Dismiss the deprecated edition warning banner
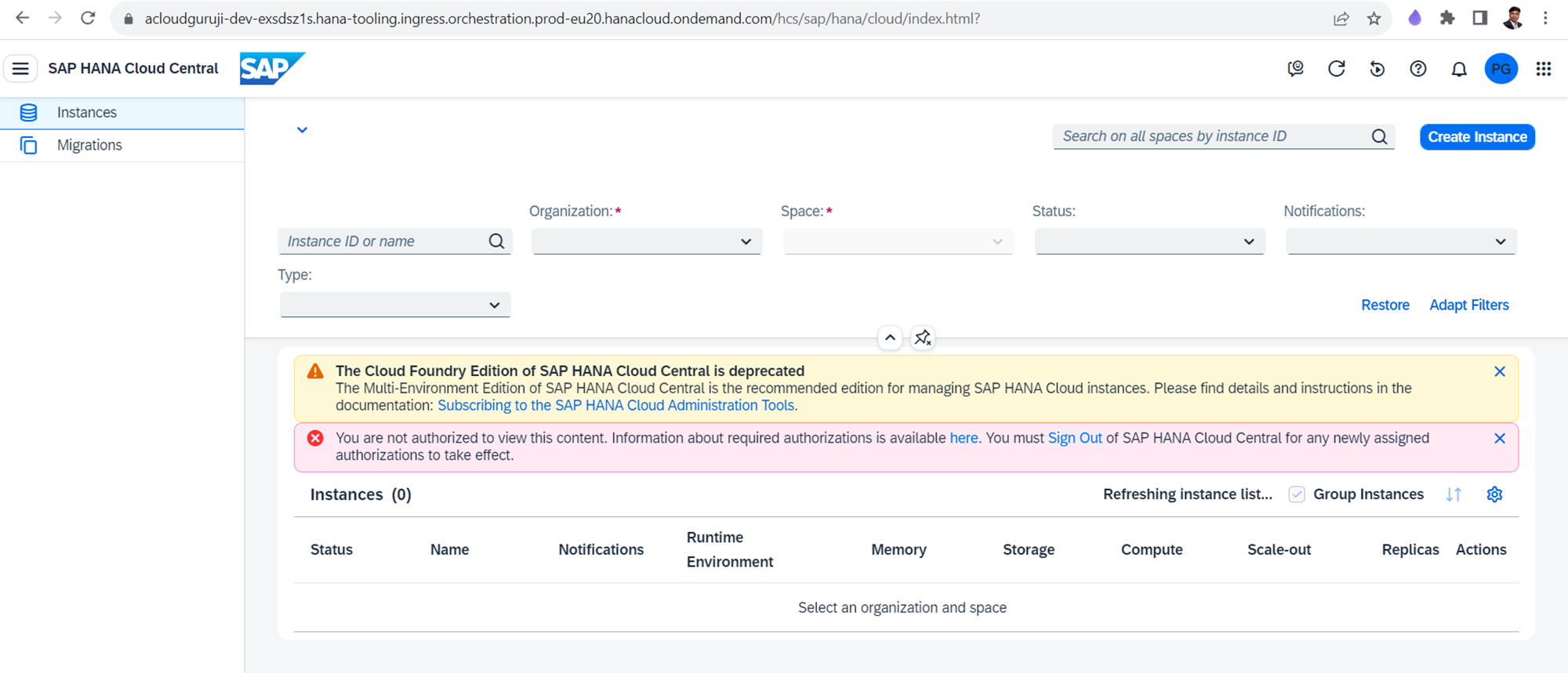 click(1499, 371)
